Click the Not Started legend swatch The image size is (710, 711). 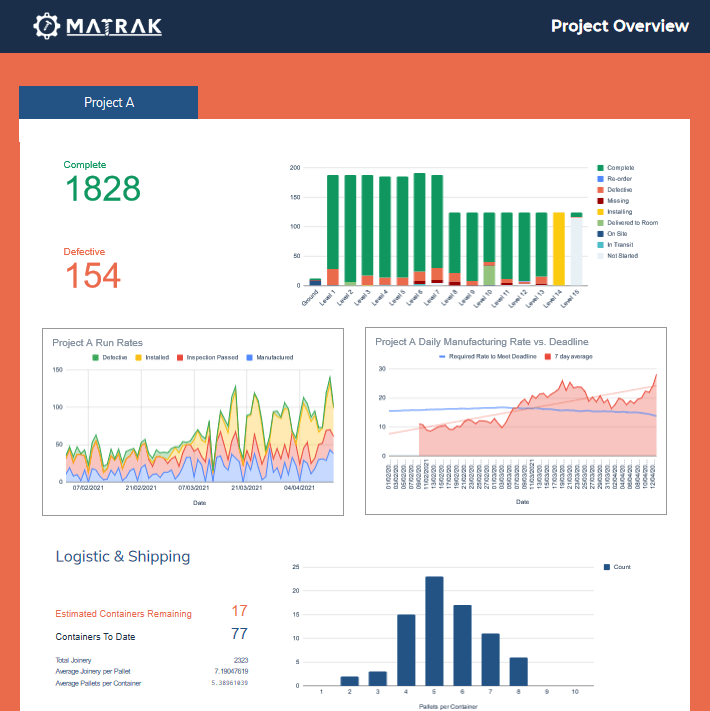600,256
